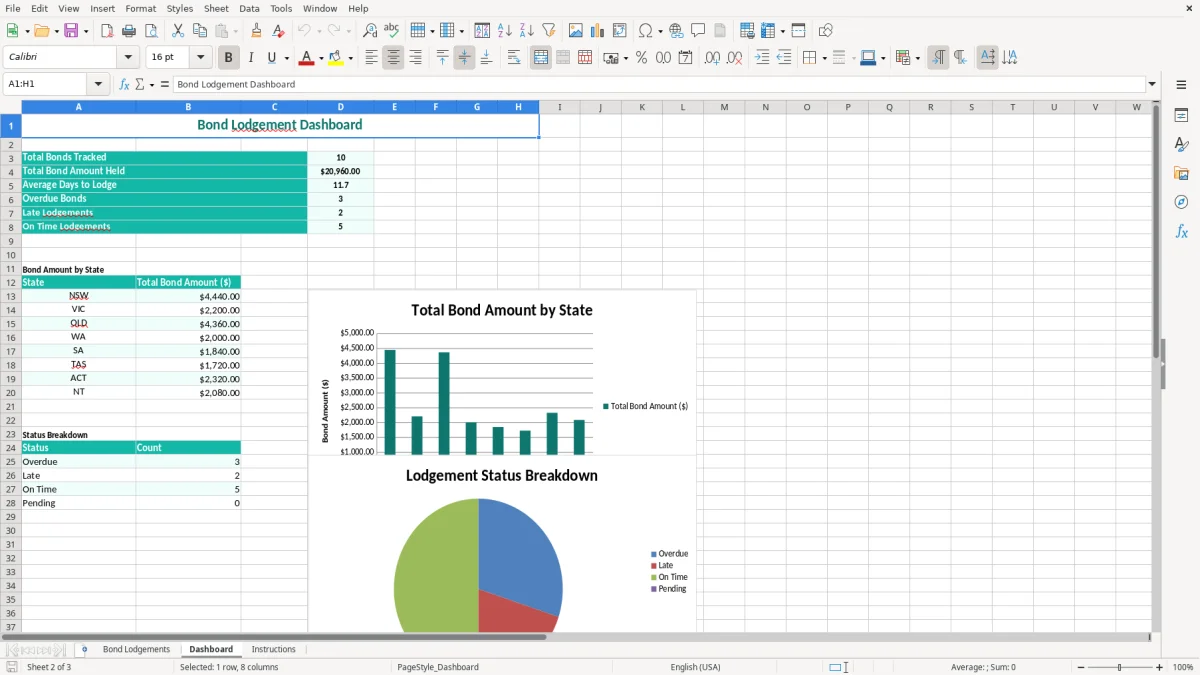Sort descending
The width and height of the screenshot is (1200, 675).
(x=527, y=31)
